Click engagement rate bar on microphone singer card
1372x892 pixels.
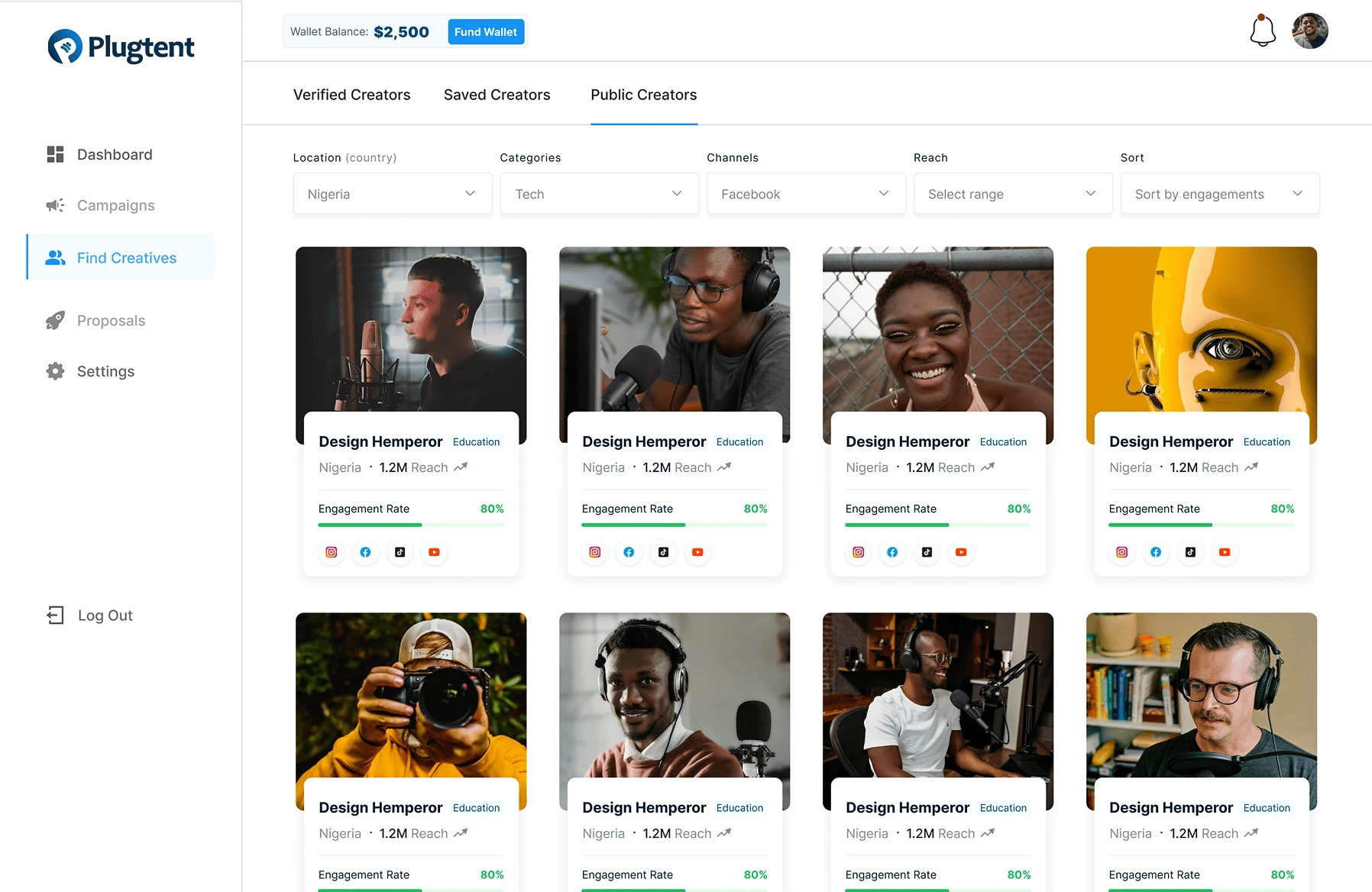coord(411,525)
